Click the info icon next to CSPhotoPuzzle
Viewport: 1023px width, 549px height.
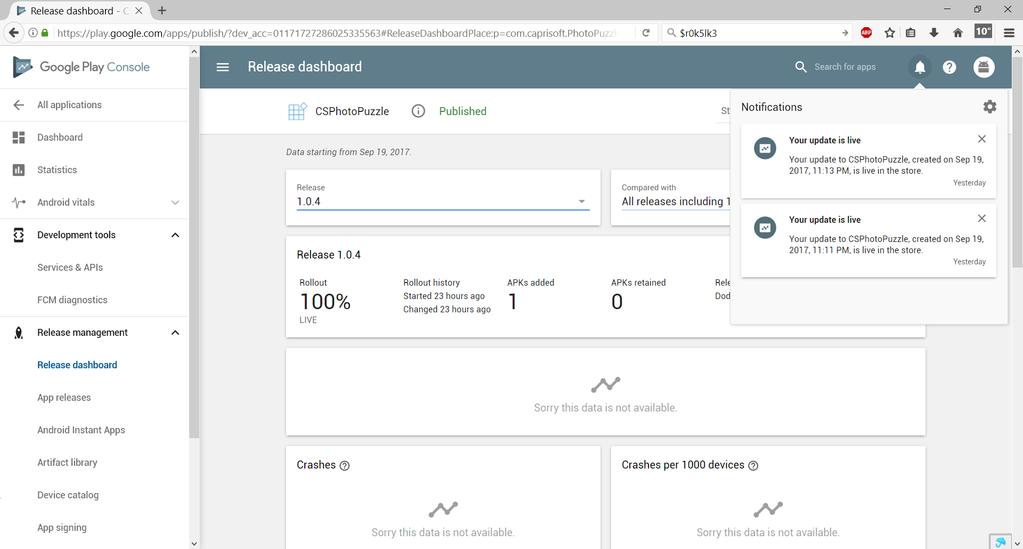418,111
